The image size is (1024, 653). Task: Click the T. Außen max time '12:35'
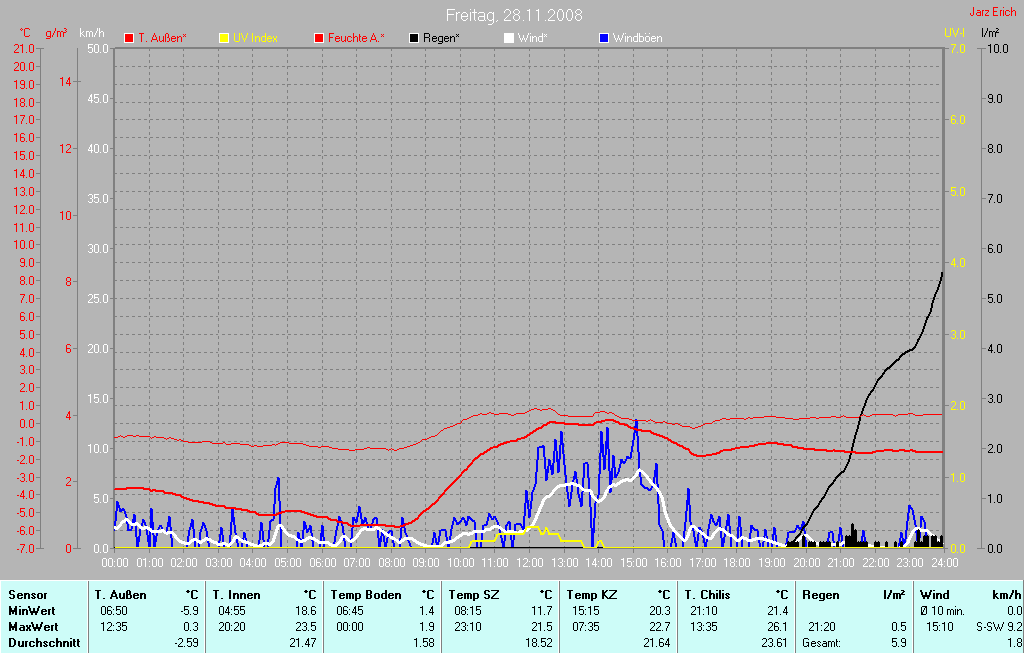click(x=114, y=627)
